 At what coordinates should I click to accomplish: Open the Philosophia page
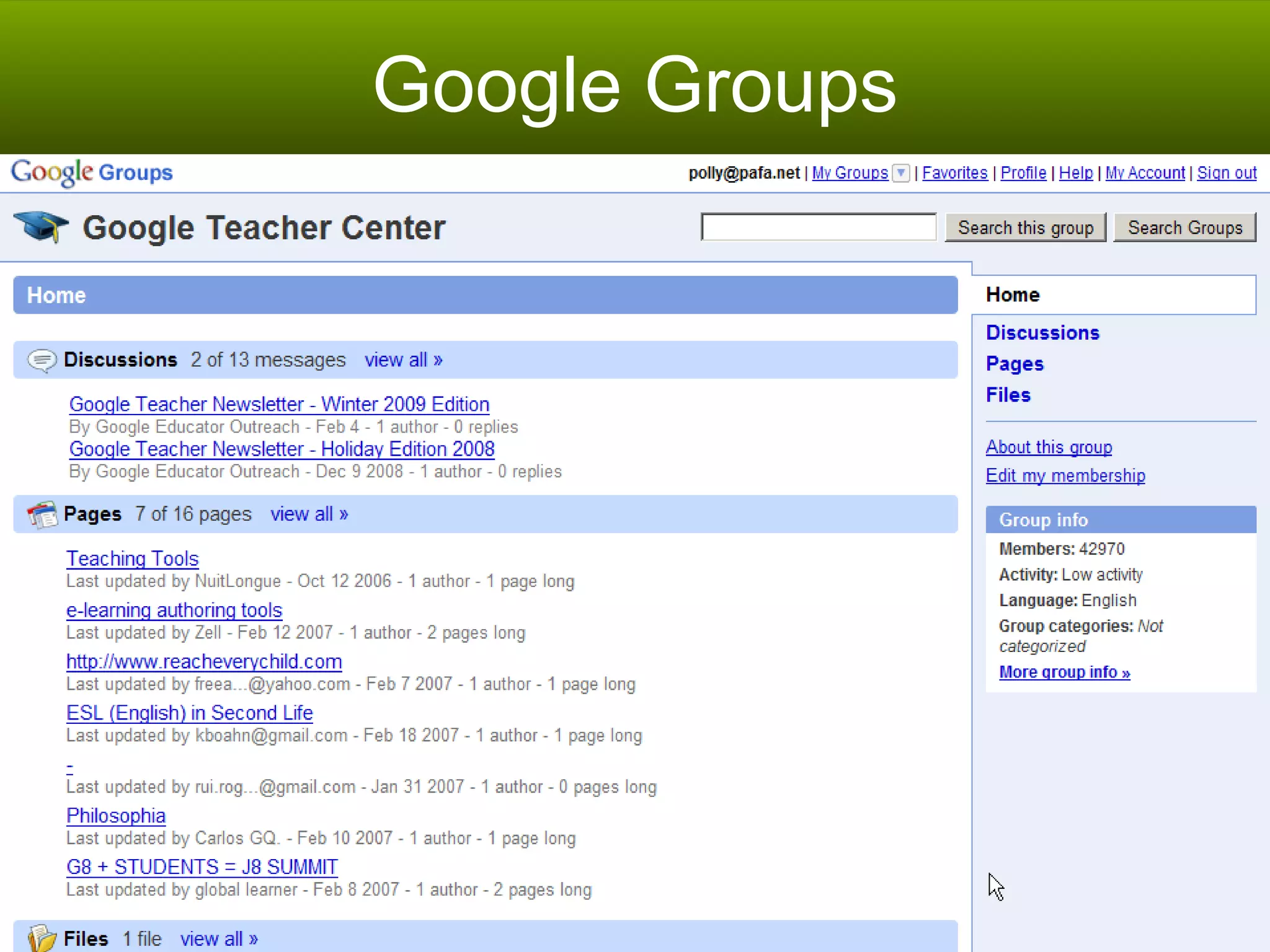click(116, 816)
